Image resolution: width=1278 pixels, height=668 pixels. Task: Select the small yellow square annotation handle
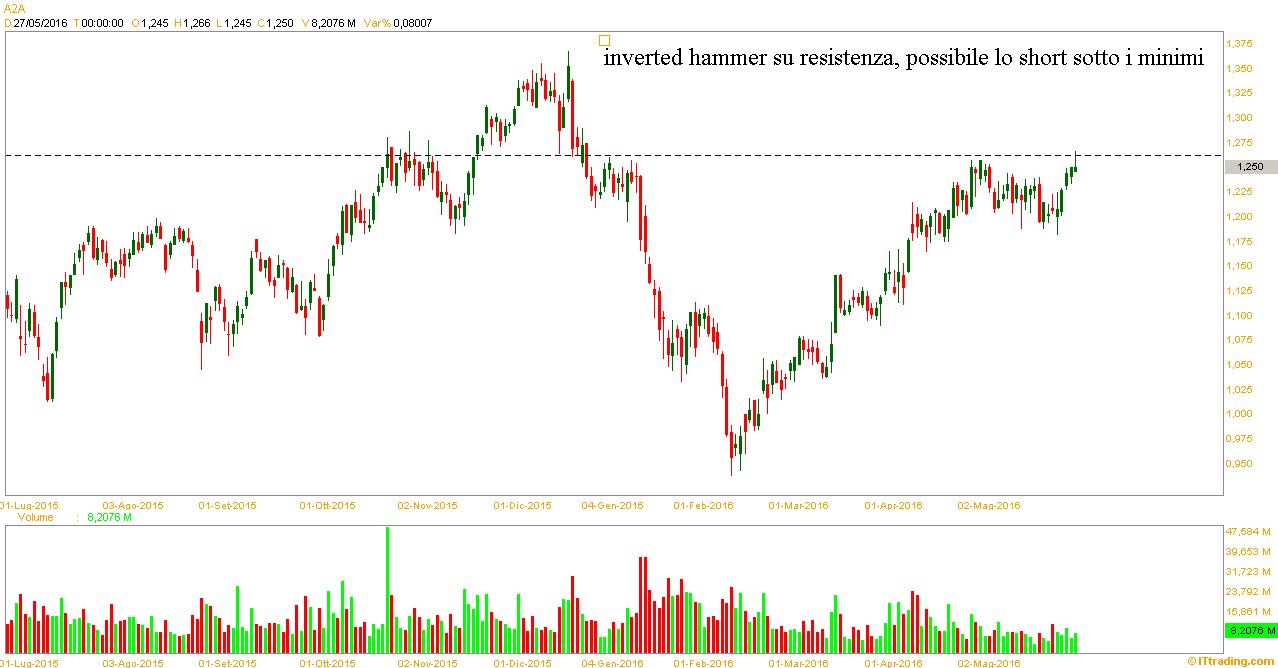click(603, 41)
